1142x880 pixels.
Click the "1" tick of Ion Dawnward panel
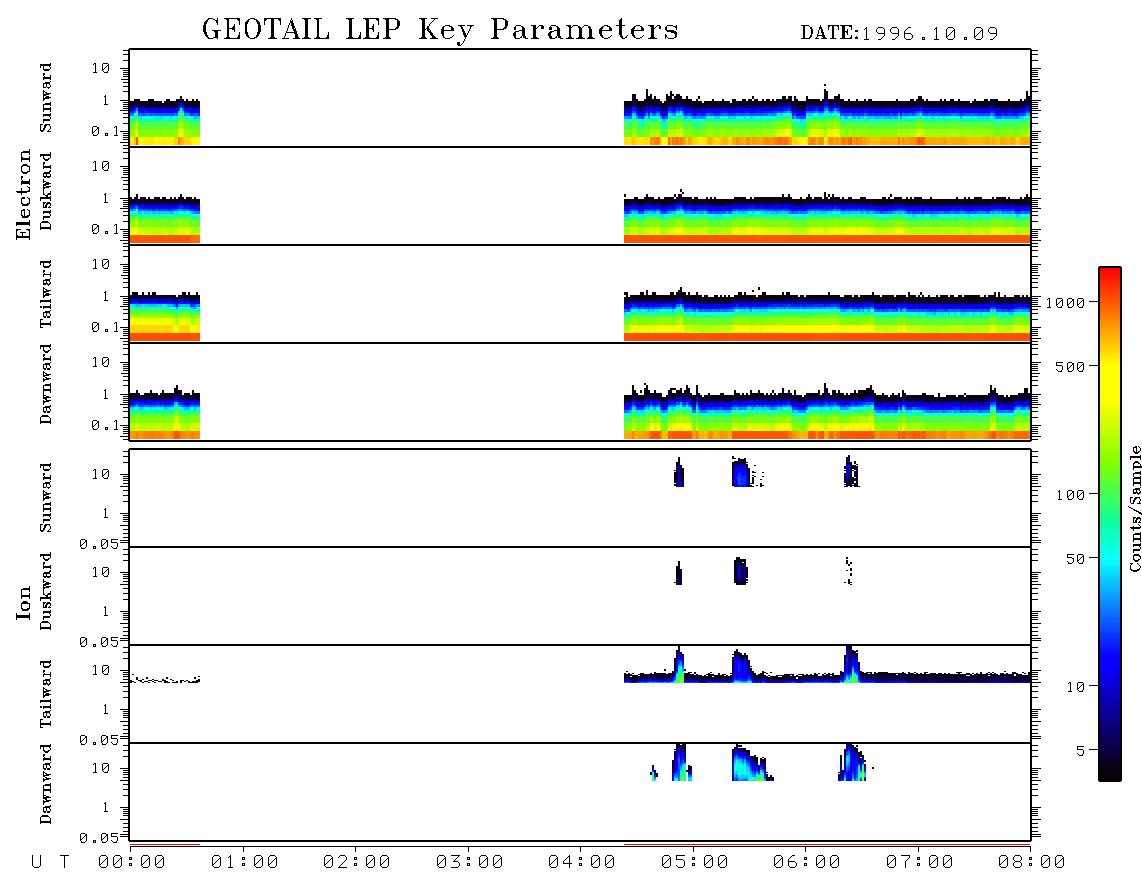pos(106,807)
